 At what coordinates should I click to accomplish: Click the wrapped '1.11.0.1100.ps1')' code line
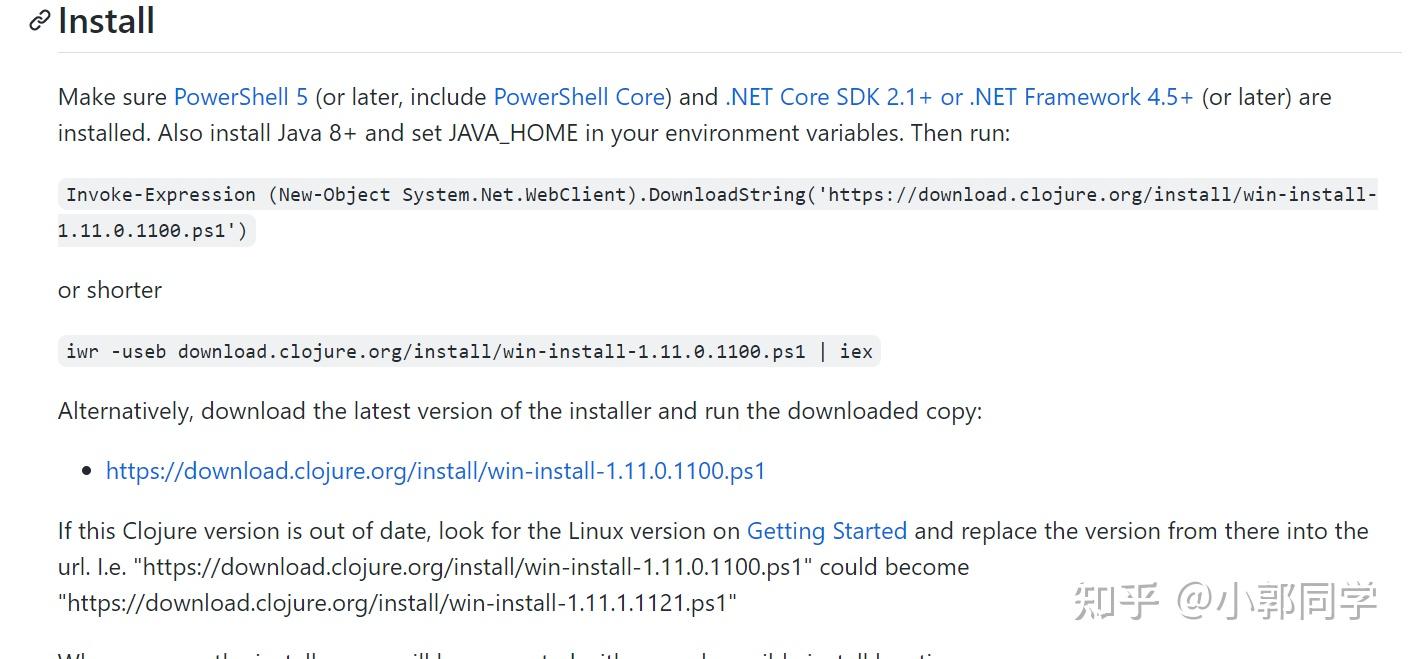pos(157,230)
